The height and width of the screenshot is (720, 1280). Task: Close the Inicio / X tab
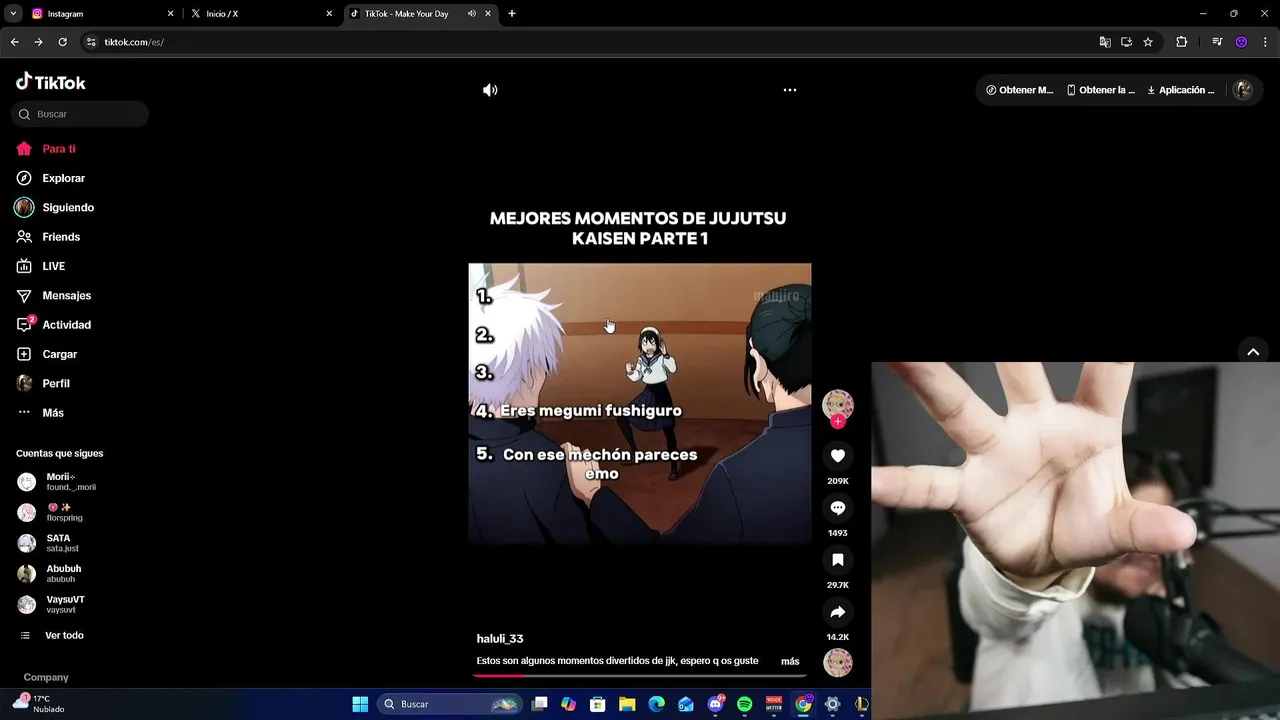[329, 14]
